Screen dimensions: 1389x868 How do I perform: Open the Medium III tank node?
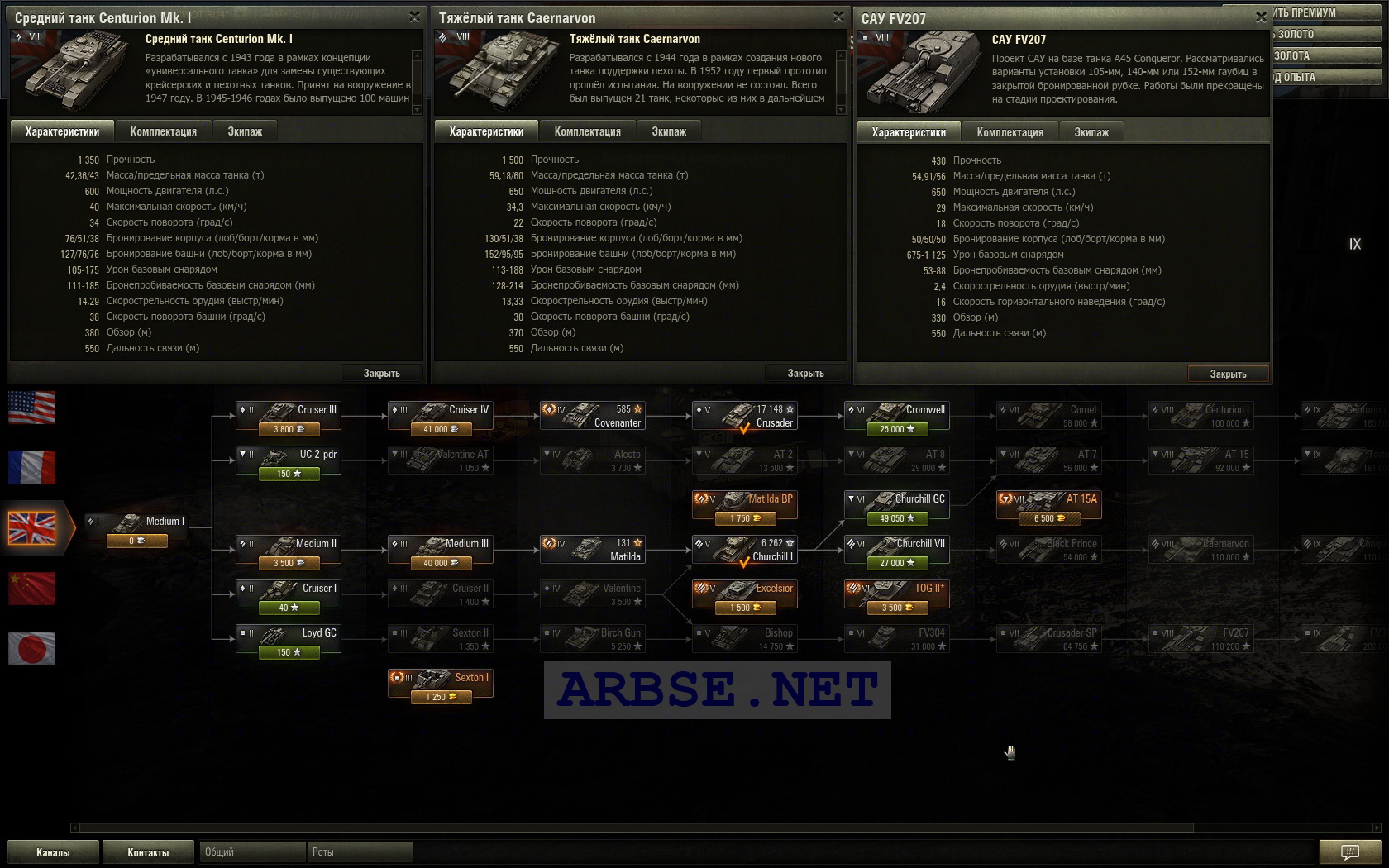click(x=441, y=551)
